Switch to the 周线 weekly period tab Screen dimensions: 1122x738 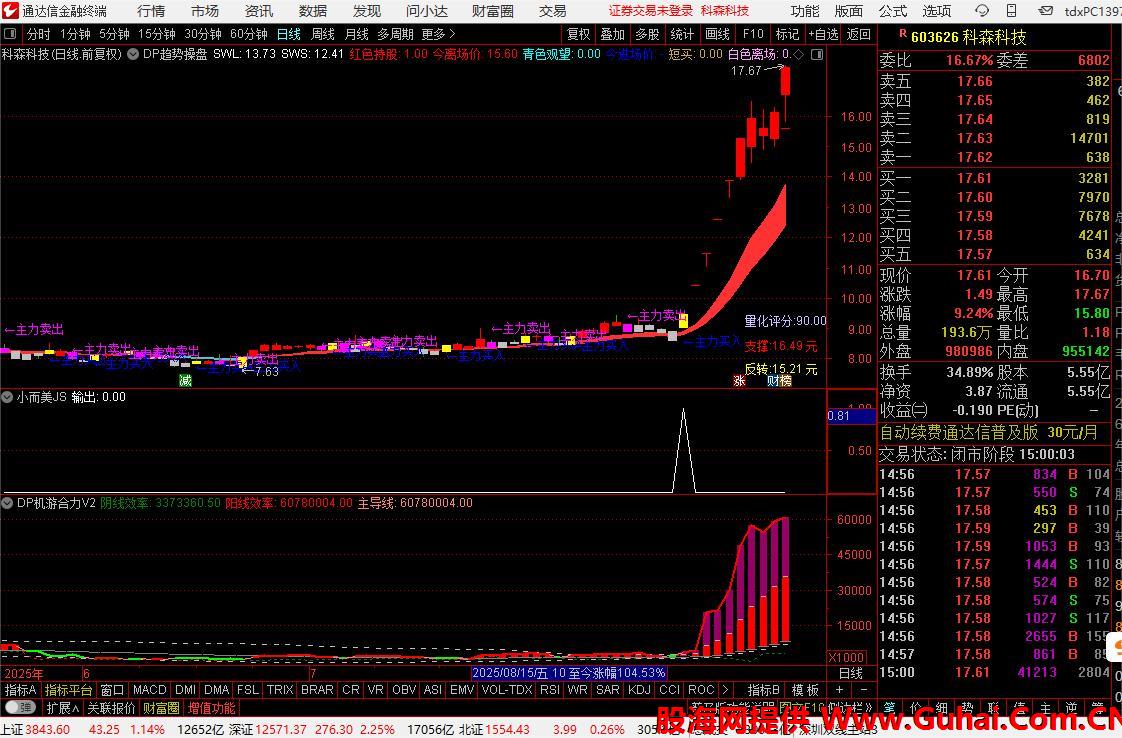coord(323,34)
